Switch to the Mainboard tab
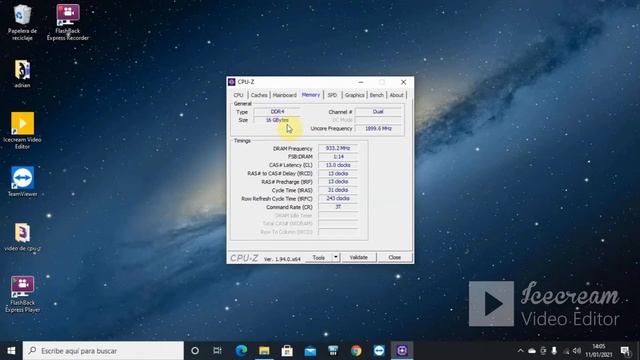The height and width of the screenshot is (360, 640). 284,95
